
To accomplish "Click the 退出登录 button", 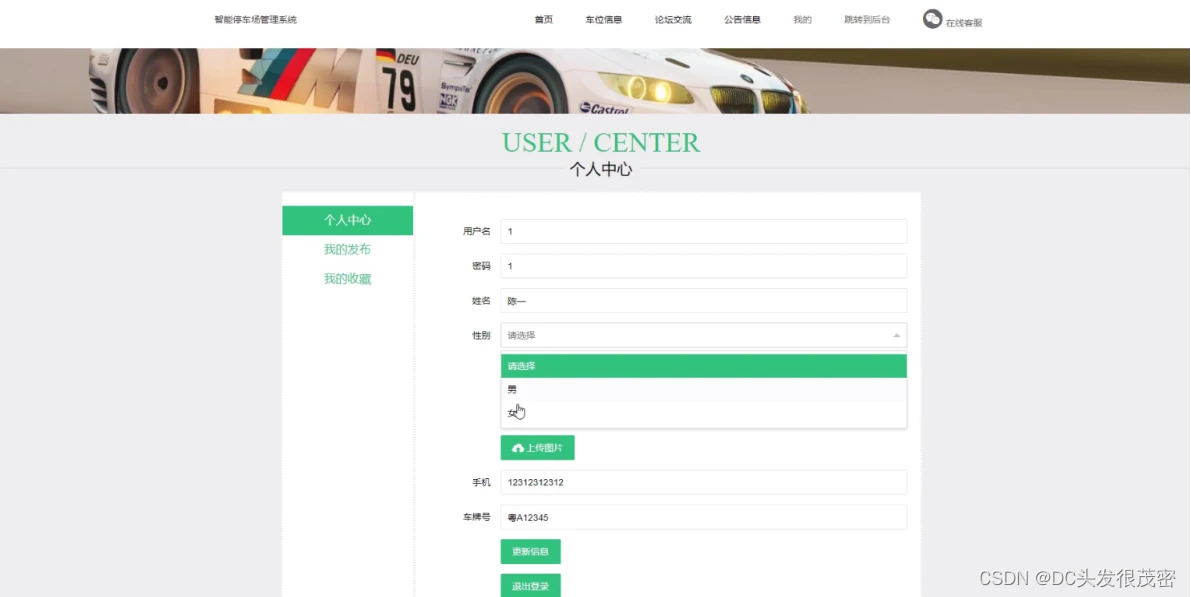I will click(x=530, y=586).
